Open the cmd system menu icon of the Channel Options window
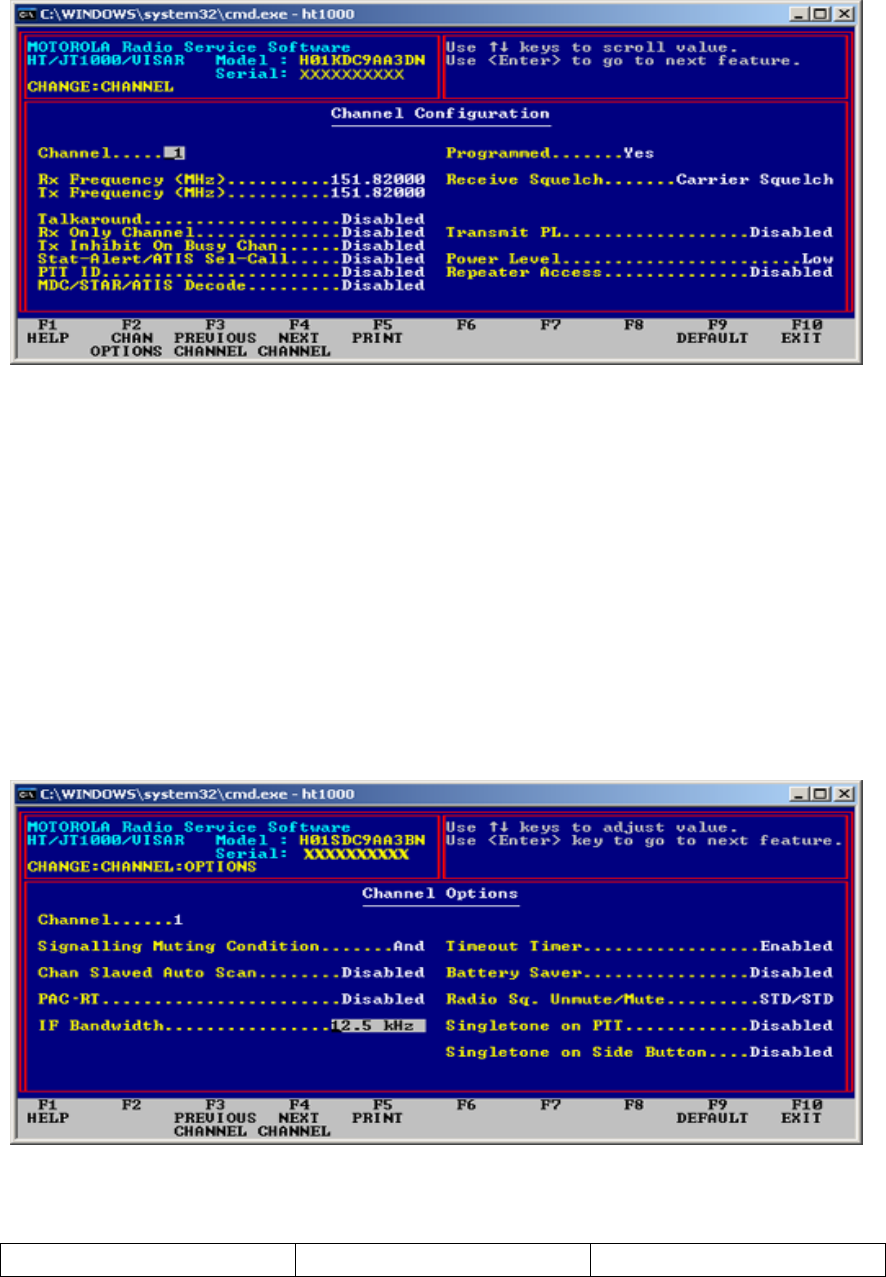Viewport: 886px width, 1277px height. [x=28, y=793]
